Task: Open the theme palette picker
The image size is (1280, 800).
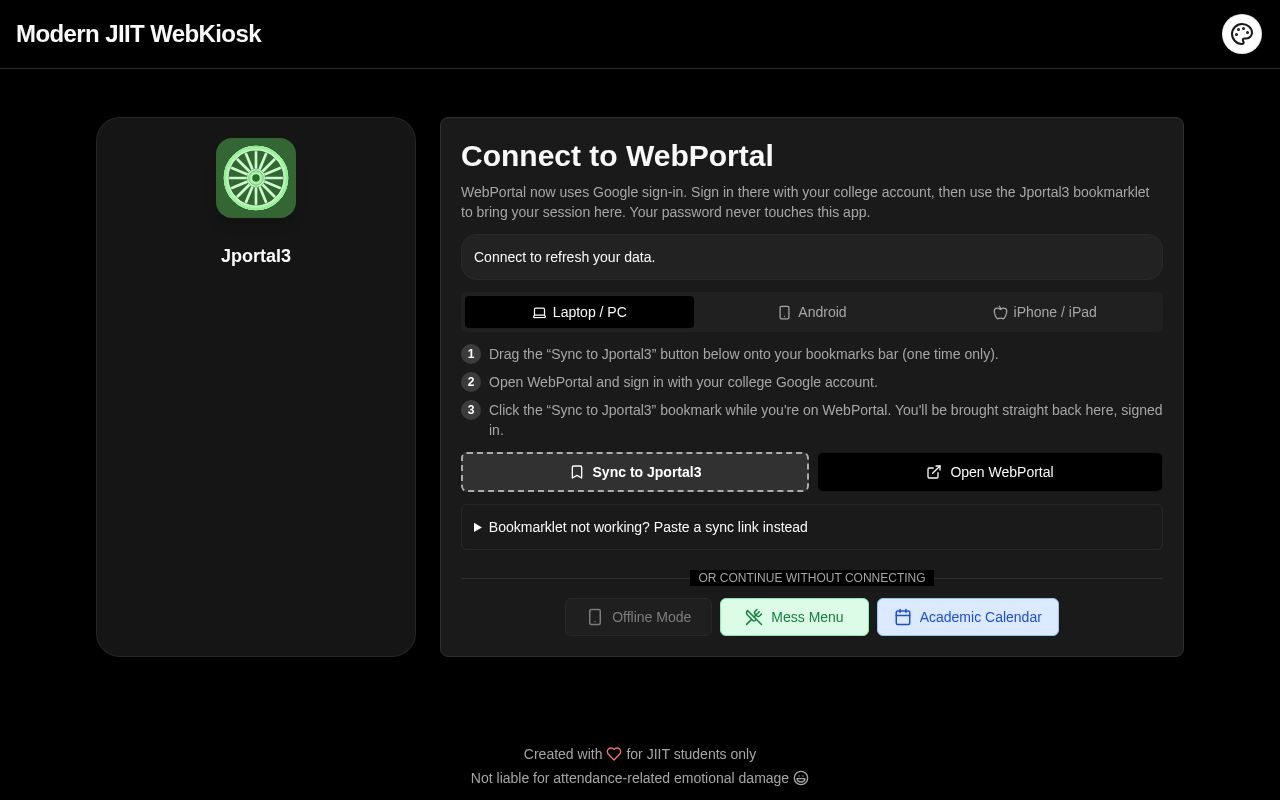Action: click(x=1242, y=34)
